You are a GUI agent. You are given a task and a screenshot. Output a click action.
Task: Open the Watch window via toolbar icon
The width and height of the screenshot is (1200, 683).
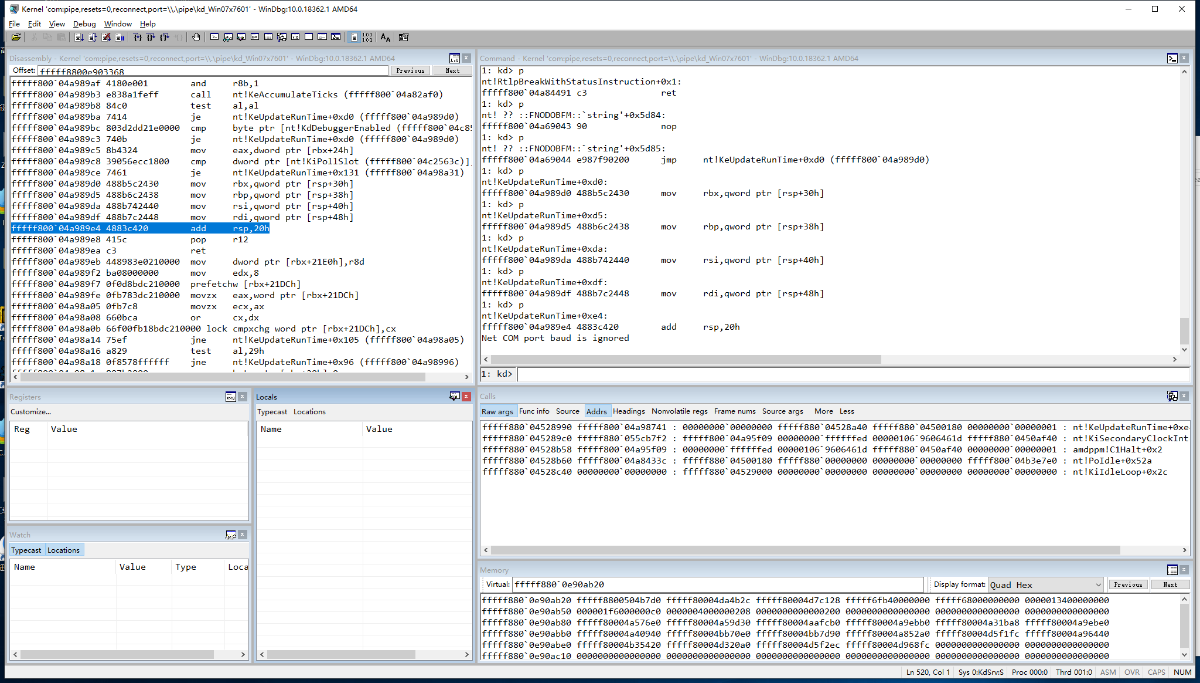[x=228, y=37]
